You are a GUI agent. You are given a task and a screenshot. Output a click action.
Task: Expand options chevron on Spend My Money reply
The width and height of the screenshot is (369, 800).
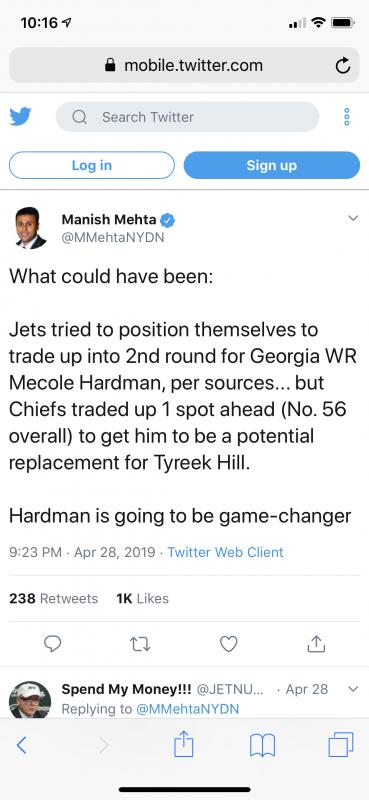(x=353, y=689)
